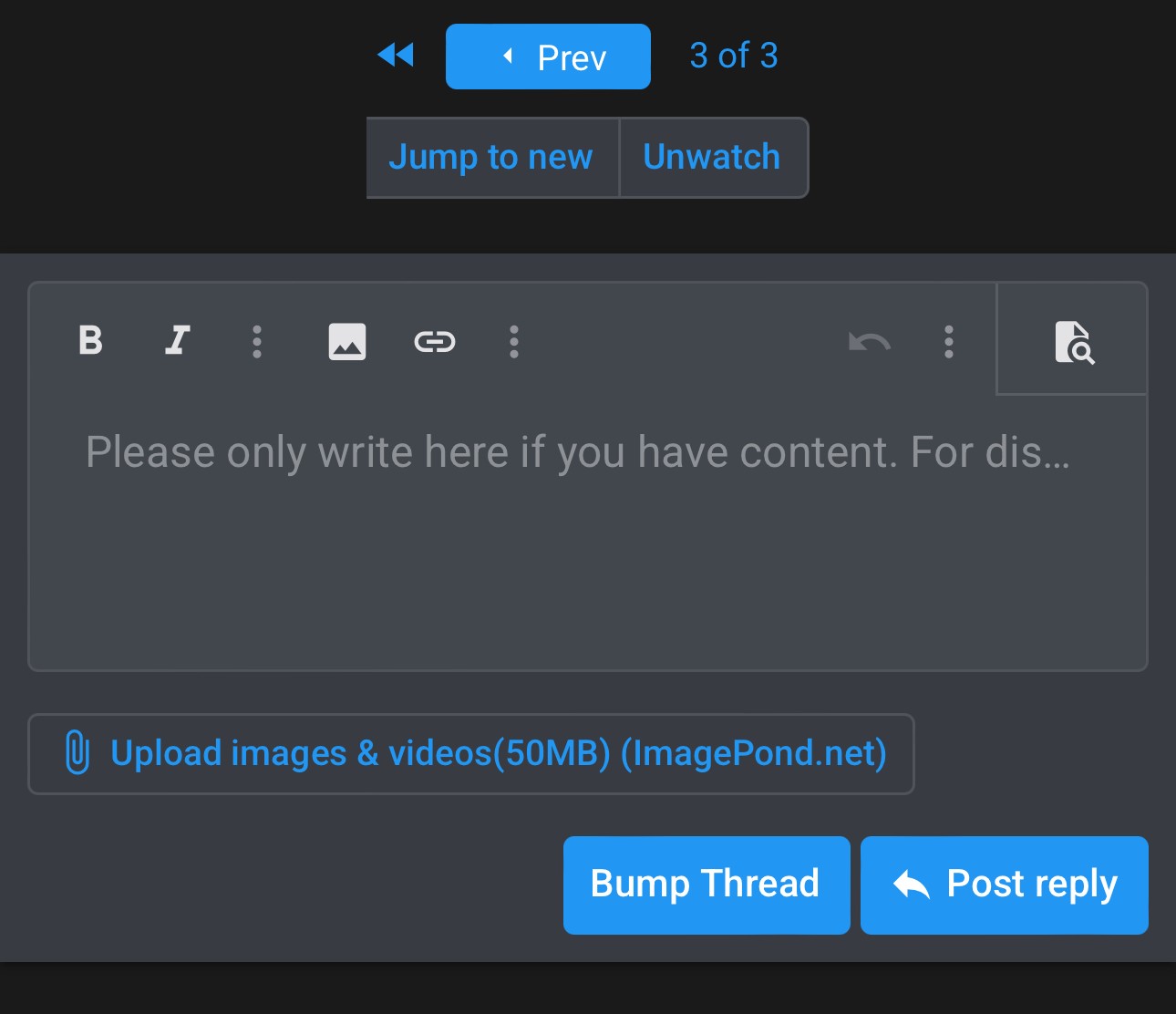Viewport: 1176px width, 1014px height.
Task: Open the "3 of 3" page selector
Action: pyautogui.click(x=733, y=56)
